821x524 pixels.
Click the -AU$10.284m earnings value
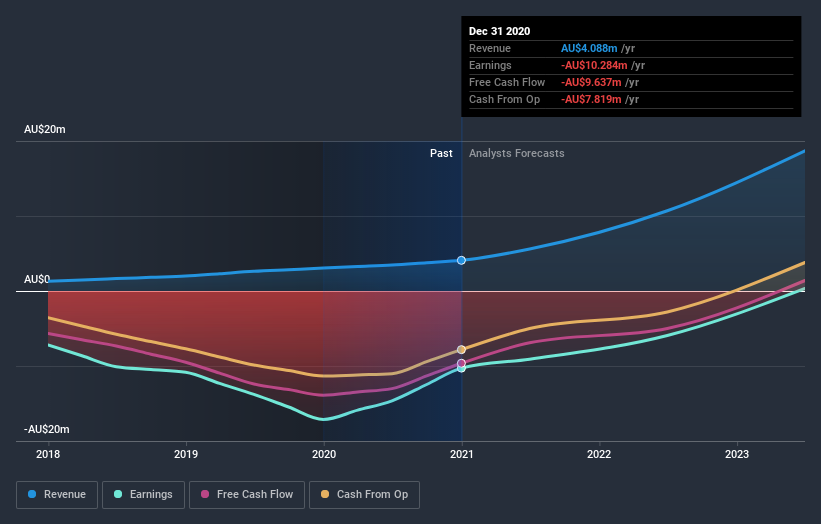pos(594,65)
